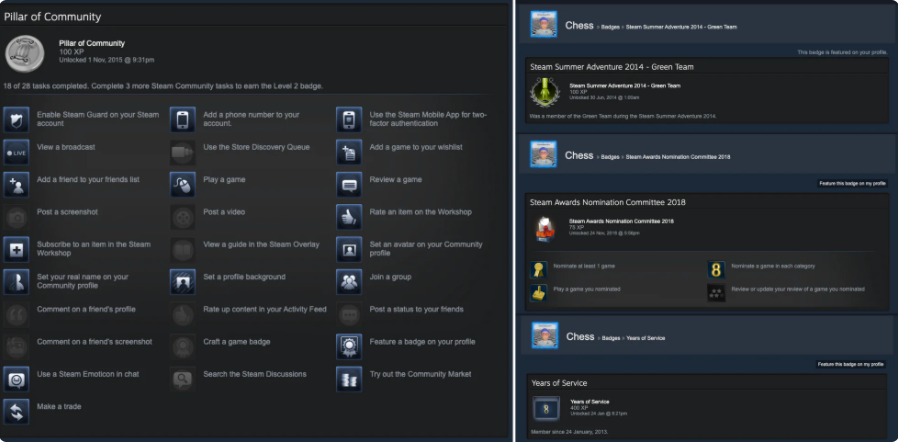The image size is (898, 443).
Task: Select the Make a trade arrows icon
Action: [x=16, y=412]
